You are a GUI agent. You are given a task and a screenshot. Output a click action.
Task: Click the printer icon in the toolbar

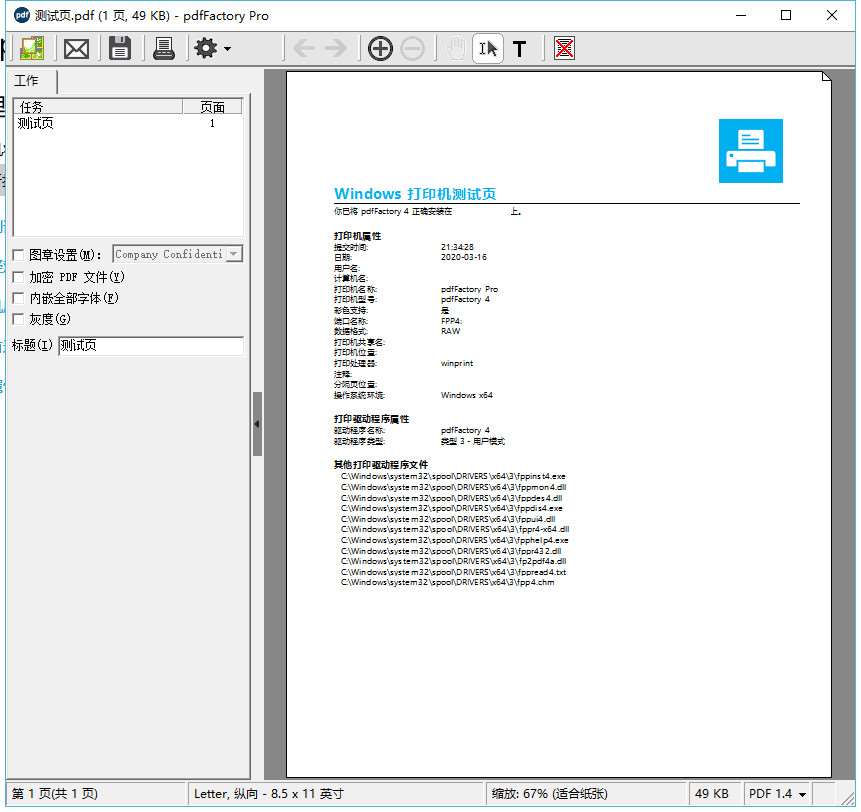pyautogui.click(x=164, y=48)
